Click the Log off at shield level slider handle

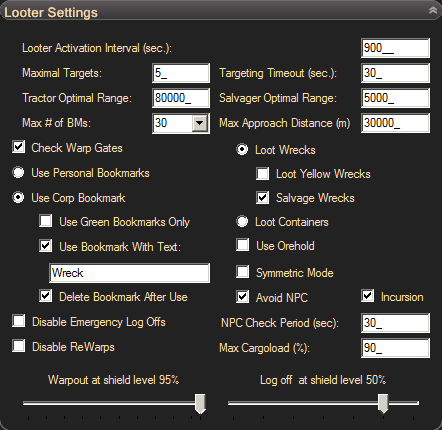[383, 404]
